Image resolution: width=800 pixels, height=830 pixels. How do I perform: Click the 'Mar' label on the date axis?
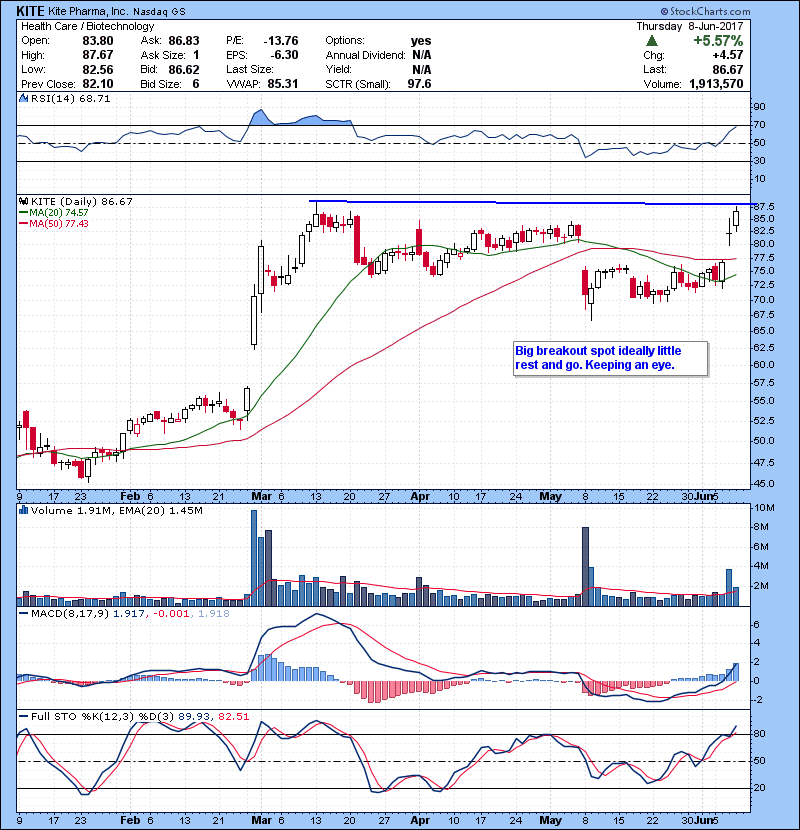(x=261, y=495)
